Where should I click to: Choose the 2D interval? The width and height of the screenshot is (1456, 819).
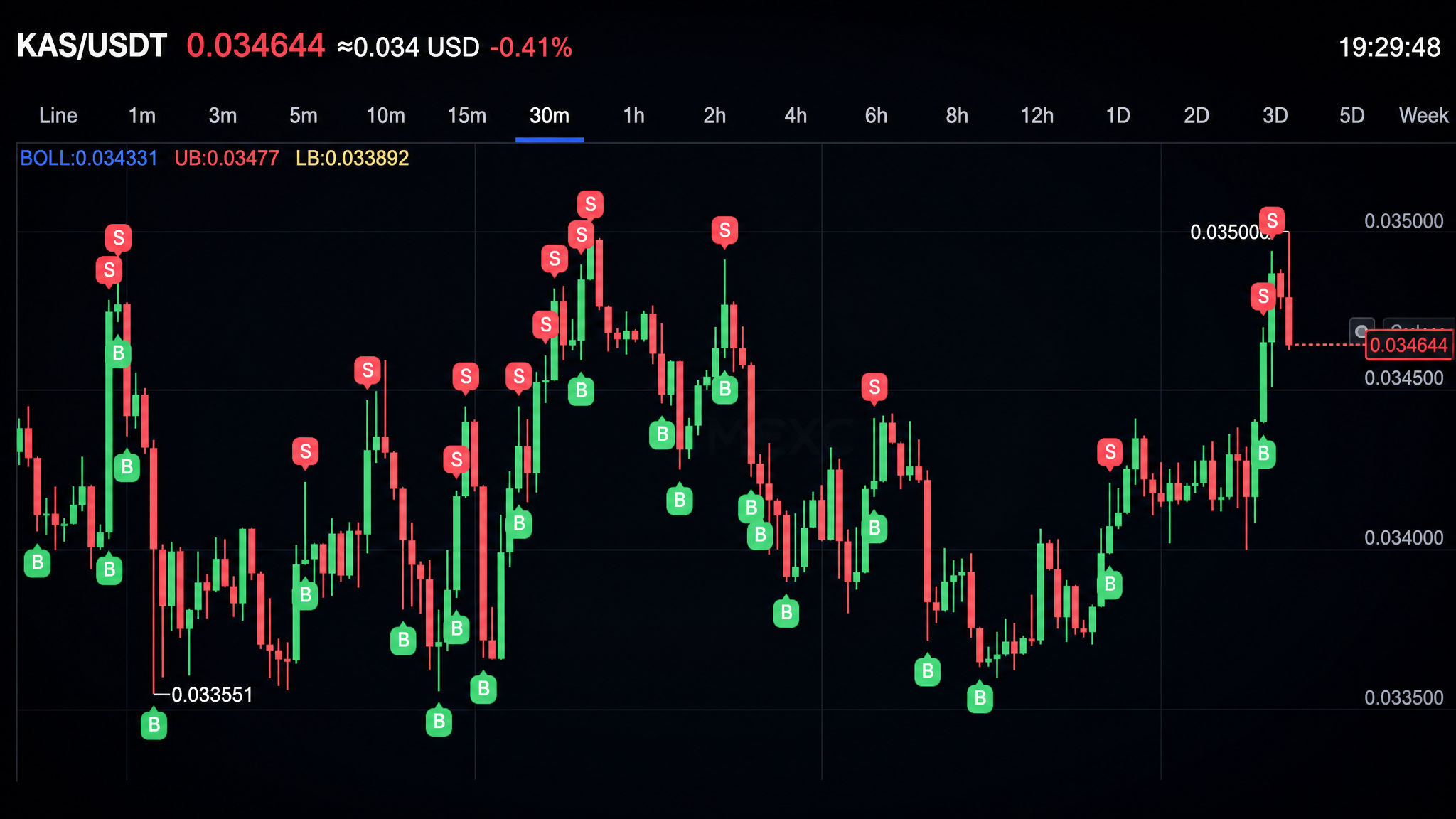(x=1197, y=115)
